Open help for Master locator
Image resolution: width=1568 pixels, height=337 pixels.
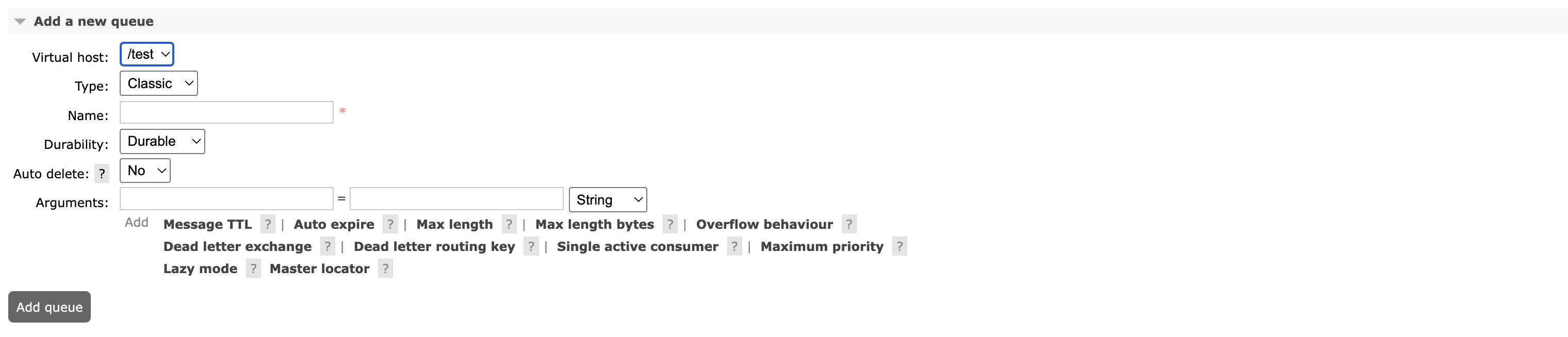click(x=385, y=269)
